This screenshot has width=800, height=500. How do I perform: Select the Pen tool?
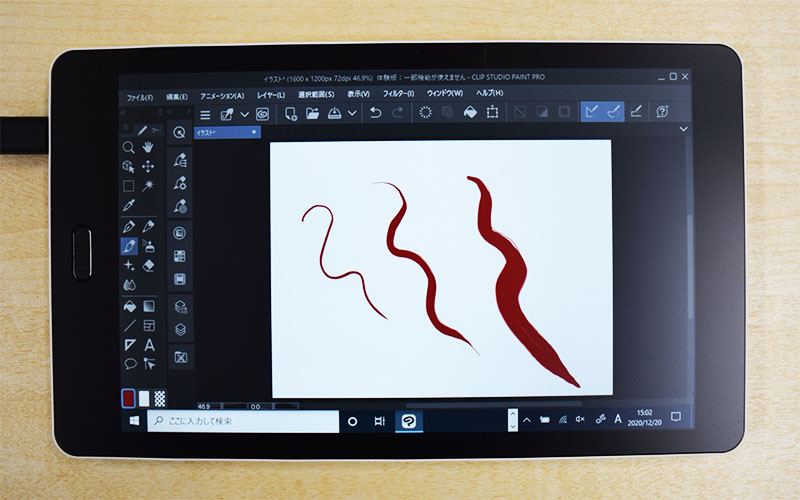(129, 226)
